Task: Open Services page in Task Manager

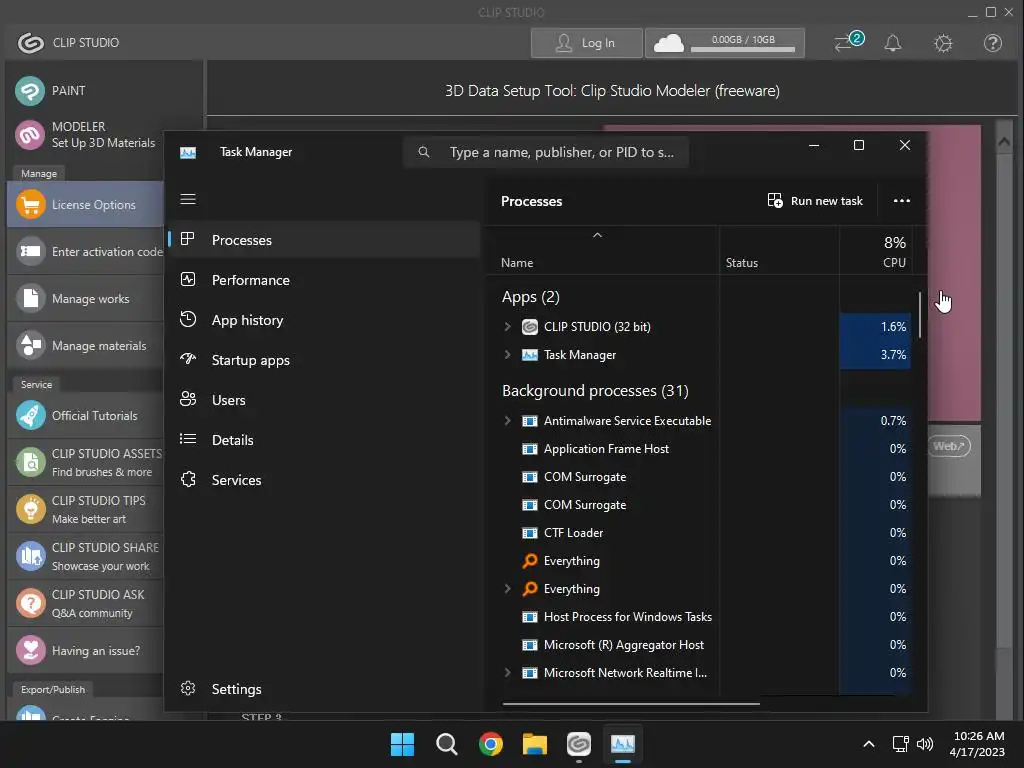Action: tap(324, 480)
